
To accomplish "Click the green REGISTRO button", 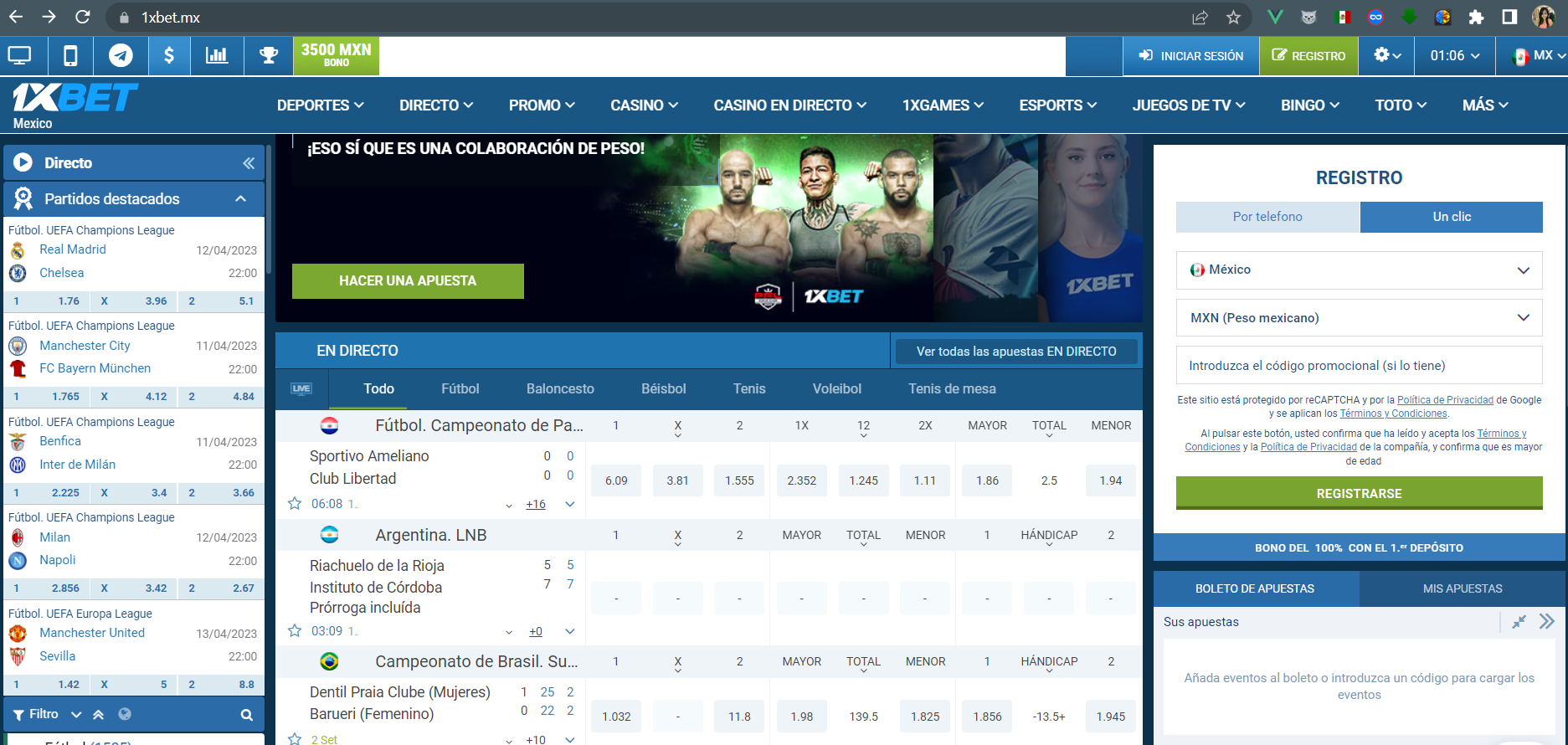I will [1308, 56].
